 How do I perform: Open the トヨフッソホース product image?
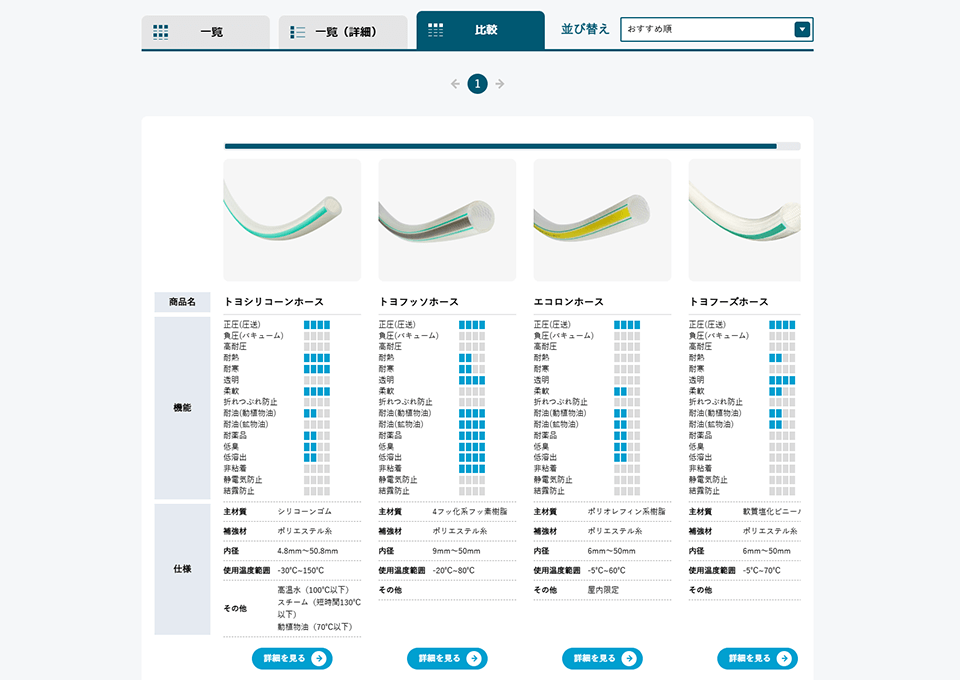447,220
